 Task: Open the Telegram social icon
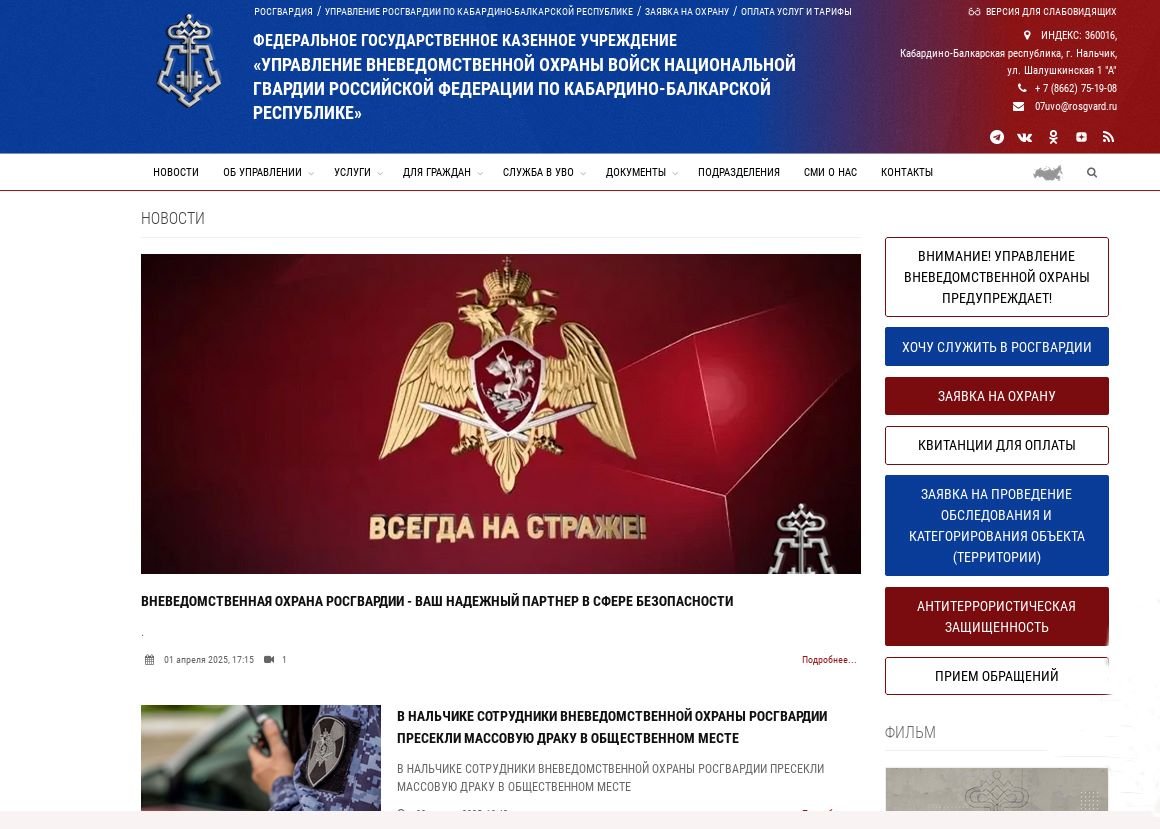click(x=997, y=137)
